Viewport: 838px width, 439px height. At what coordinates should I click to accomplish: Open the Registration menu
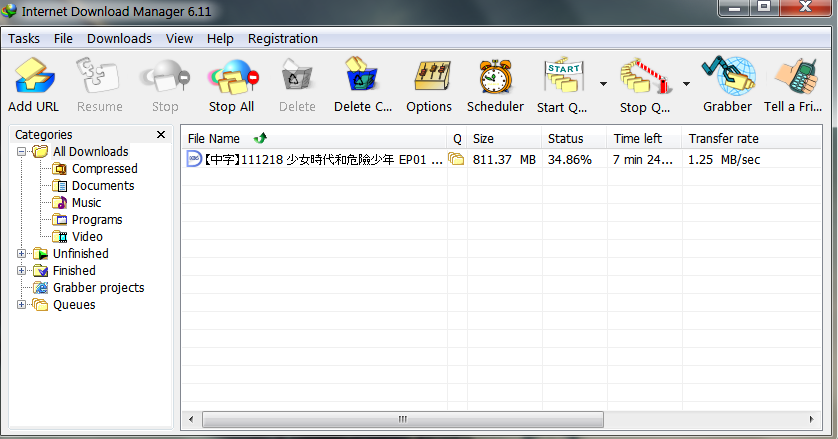283,38
